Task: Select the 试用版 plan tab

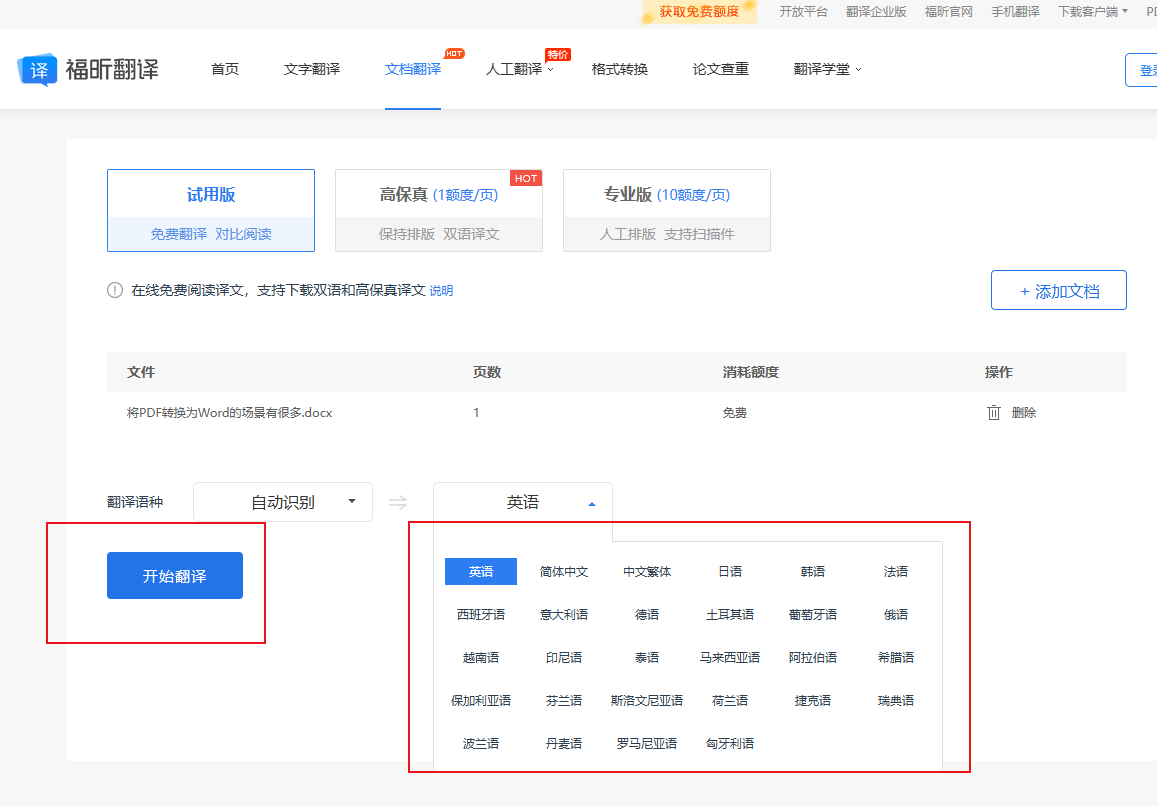Action: (x=211, y=210)
